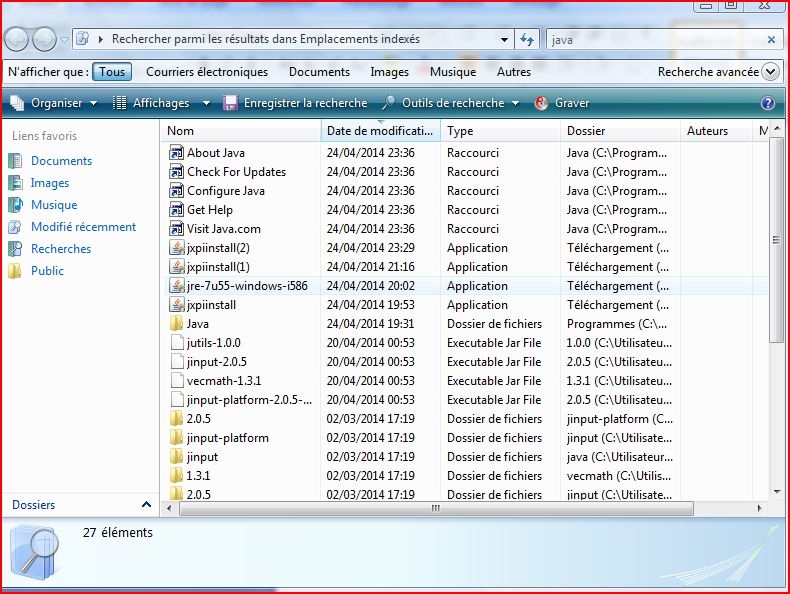Image resolution: width=790 pixels, height=594 pixels.
Task: Click vertical scrollbar up arrow
Action: (x=776, y=128)
